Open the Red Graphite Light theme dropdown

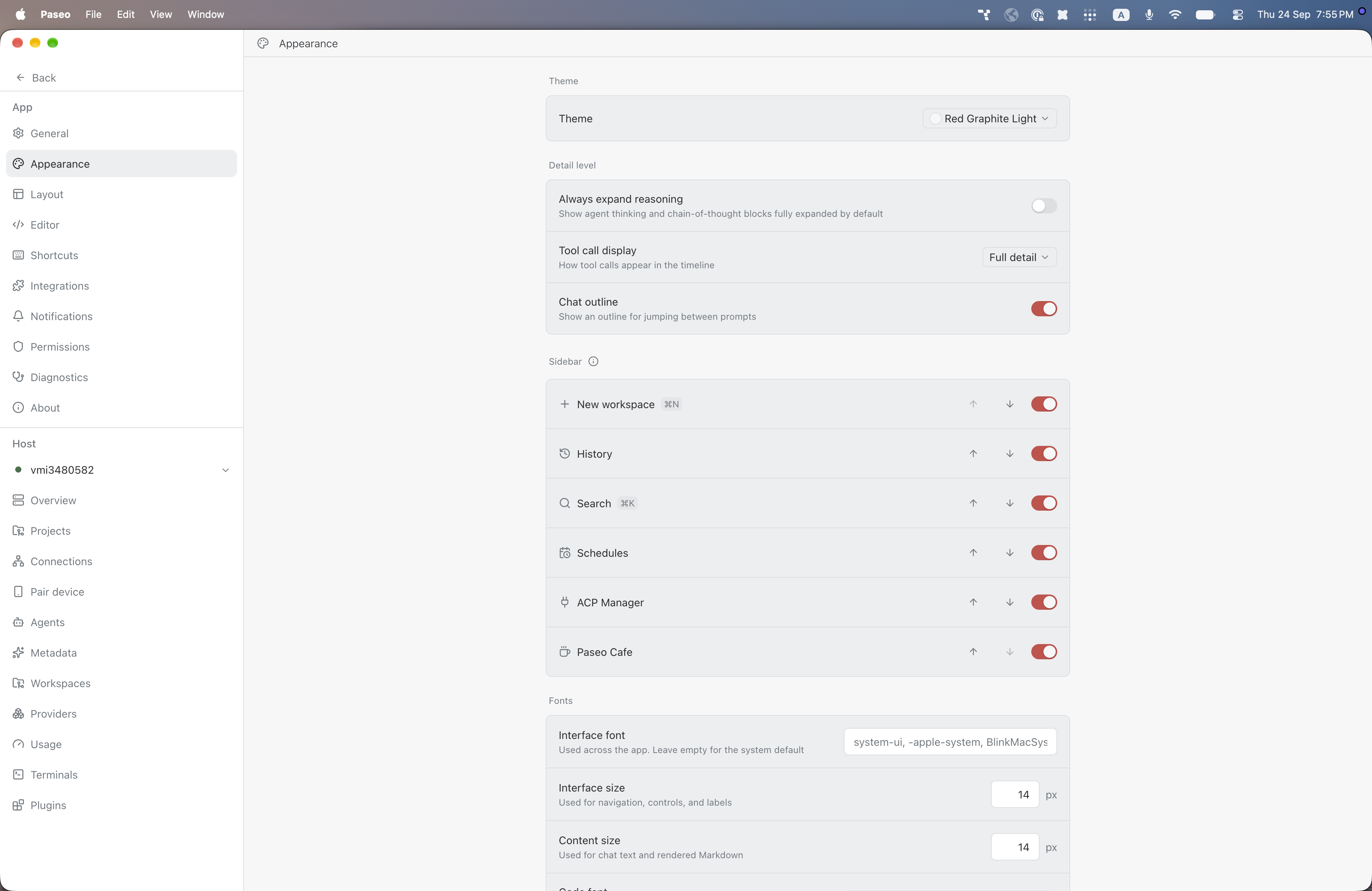989,118
